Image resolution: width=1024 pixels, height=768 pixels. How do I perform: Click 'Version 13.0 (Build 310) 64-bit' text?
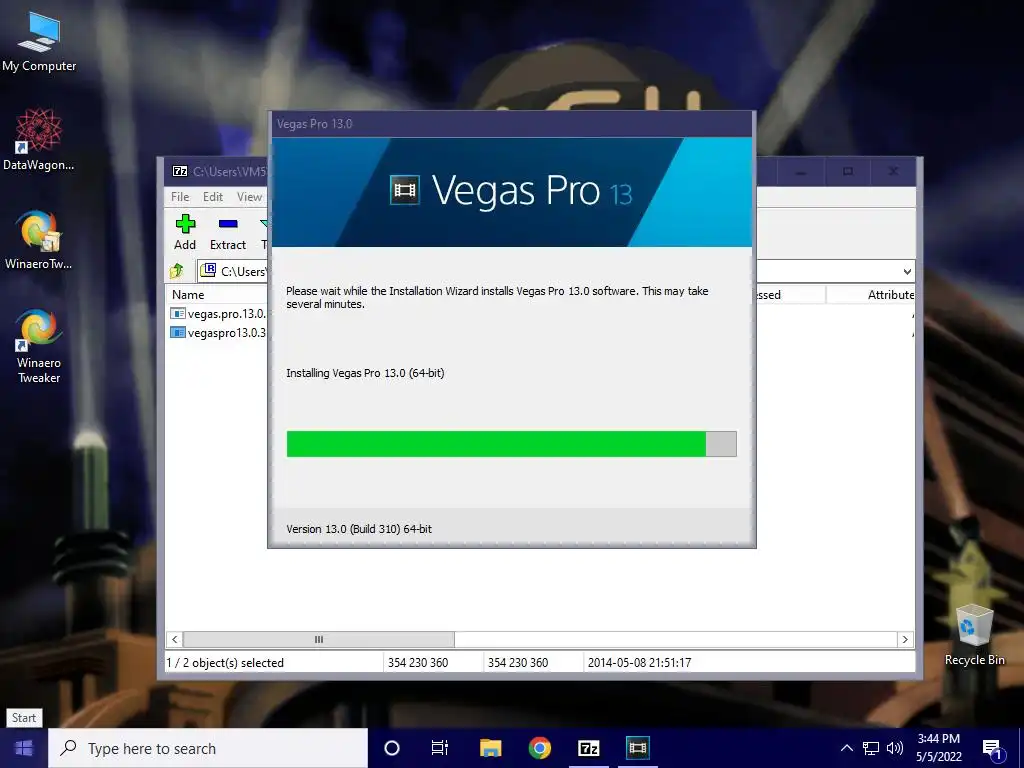359,529
